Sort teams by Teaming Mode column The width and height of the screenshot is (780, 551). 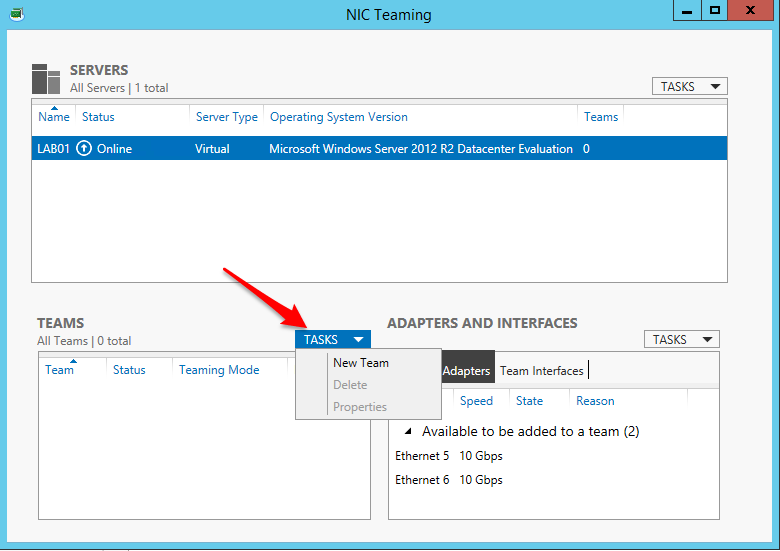[219, 370]
